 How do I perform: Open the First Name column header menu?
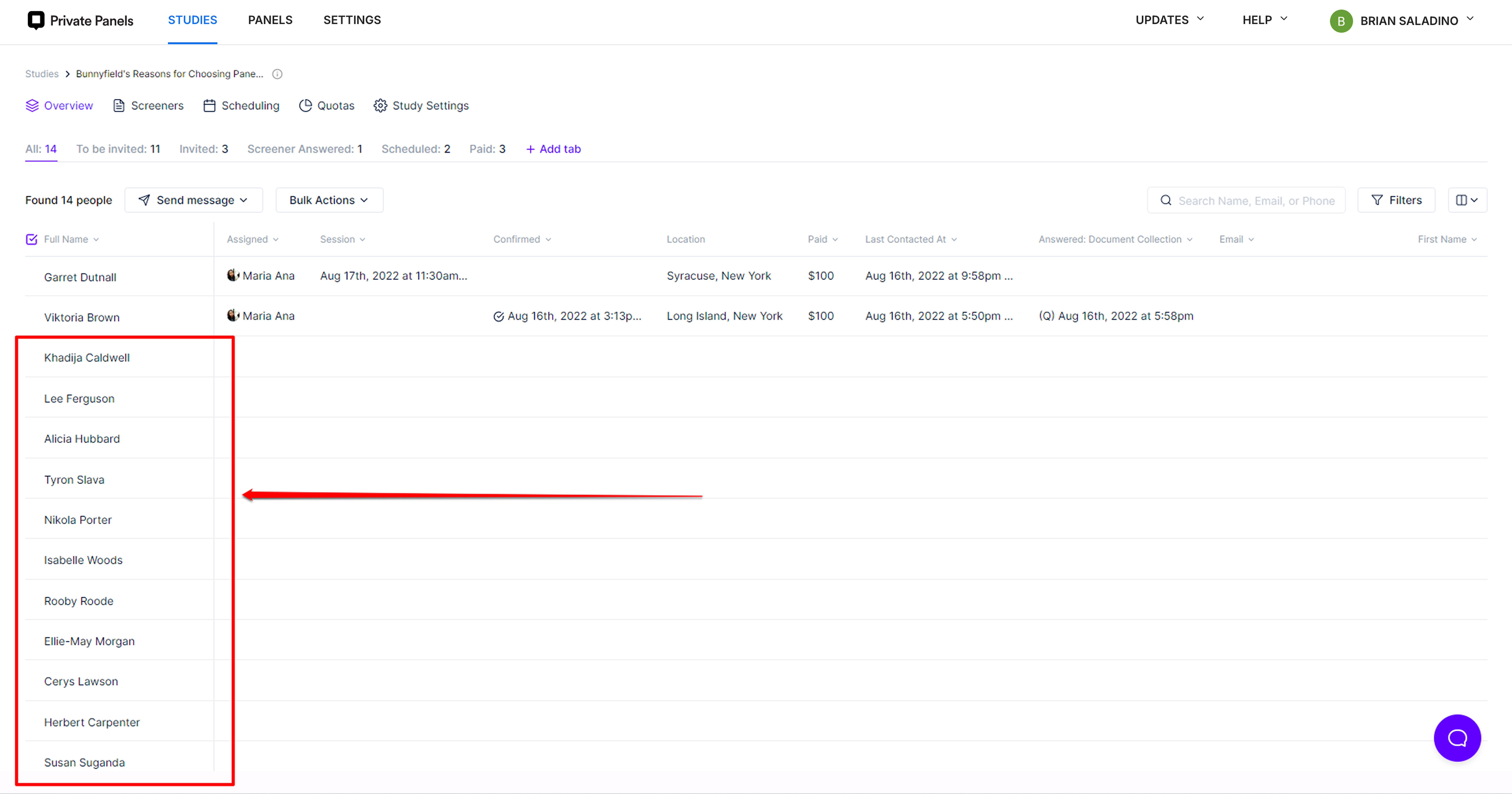pos(1447,239)
